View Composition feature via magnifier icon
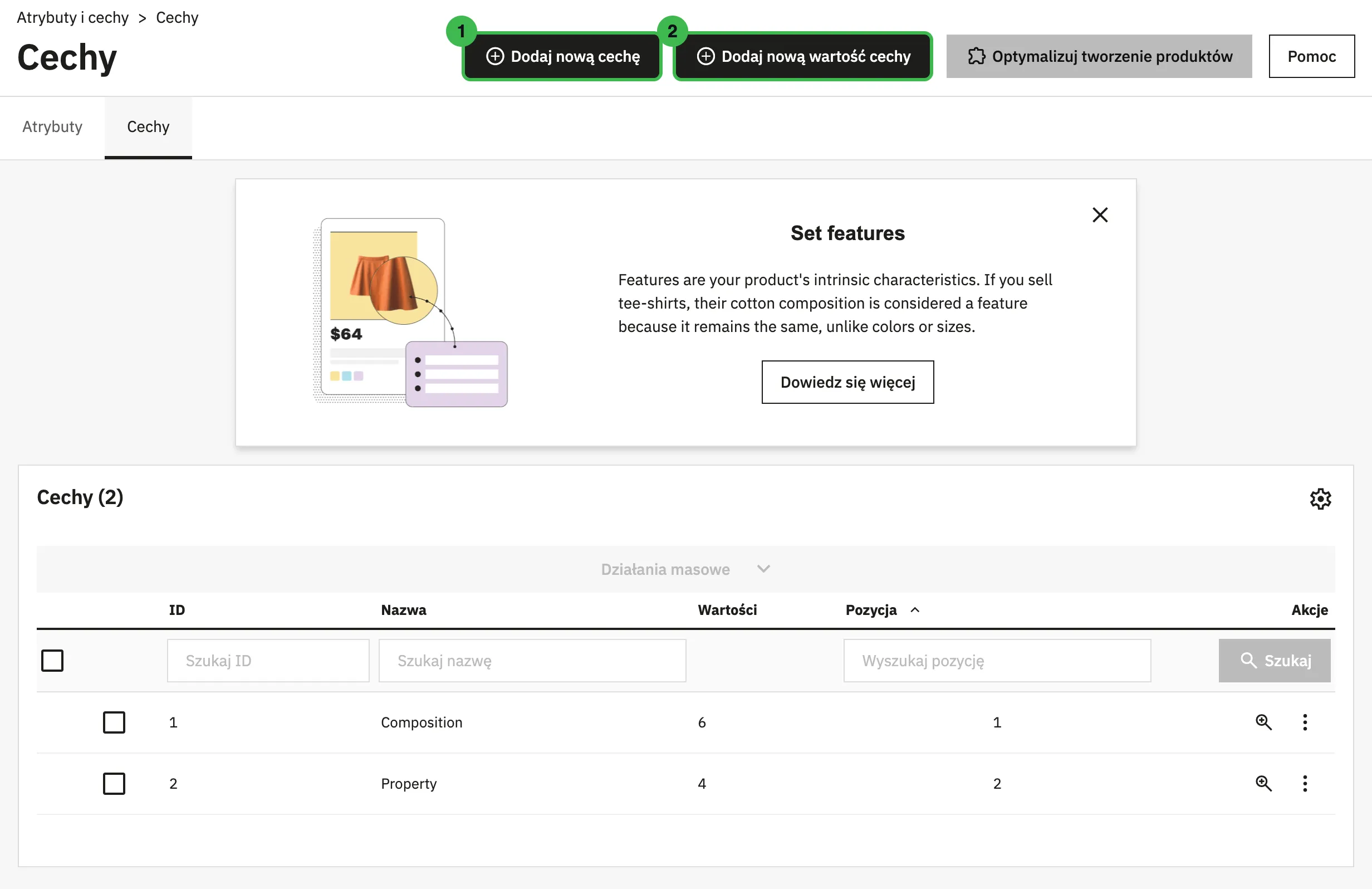The width and height of the screenshot is (1372, 889). pos(1263,722)
